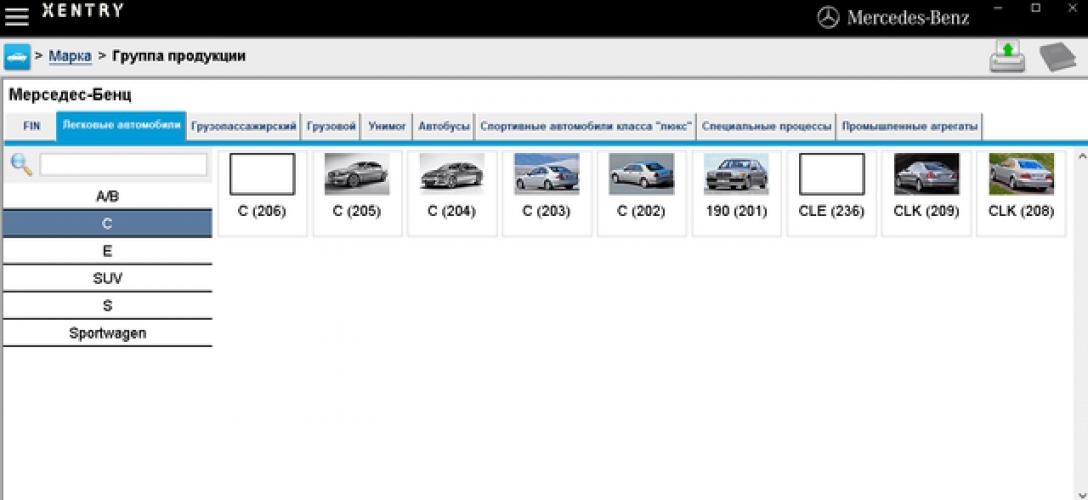
Task: Choose the CLE (236) model tile
Action: pos(831,193)
